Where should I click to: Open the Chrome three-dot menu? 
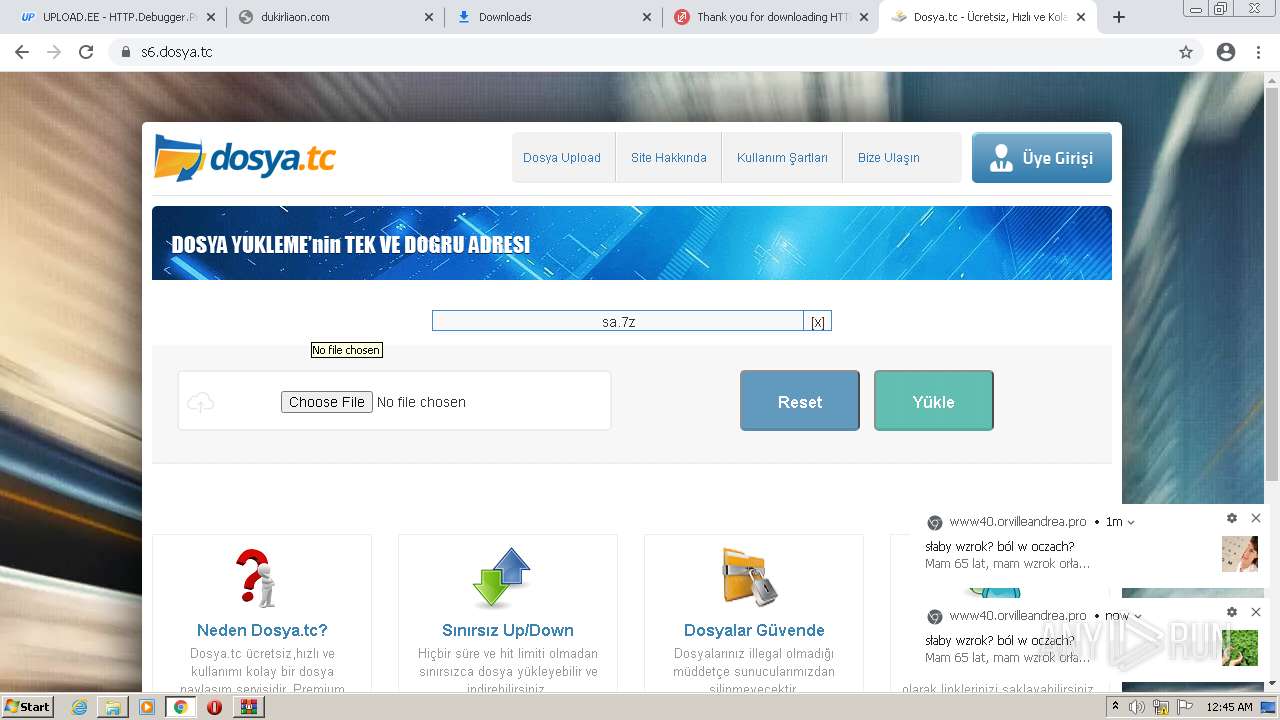point(1258,52)
